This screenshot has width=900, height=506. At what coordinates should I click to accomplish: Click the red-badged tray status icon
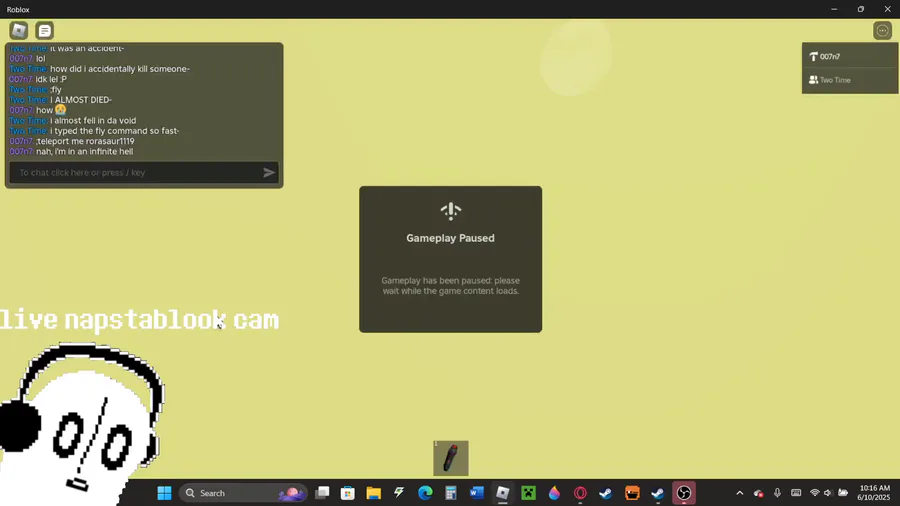coord(758,493)
